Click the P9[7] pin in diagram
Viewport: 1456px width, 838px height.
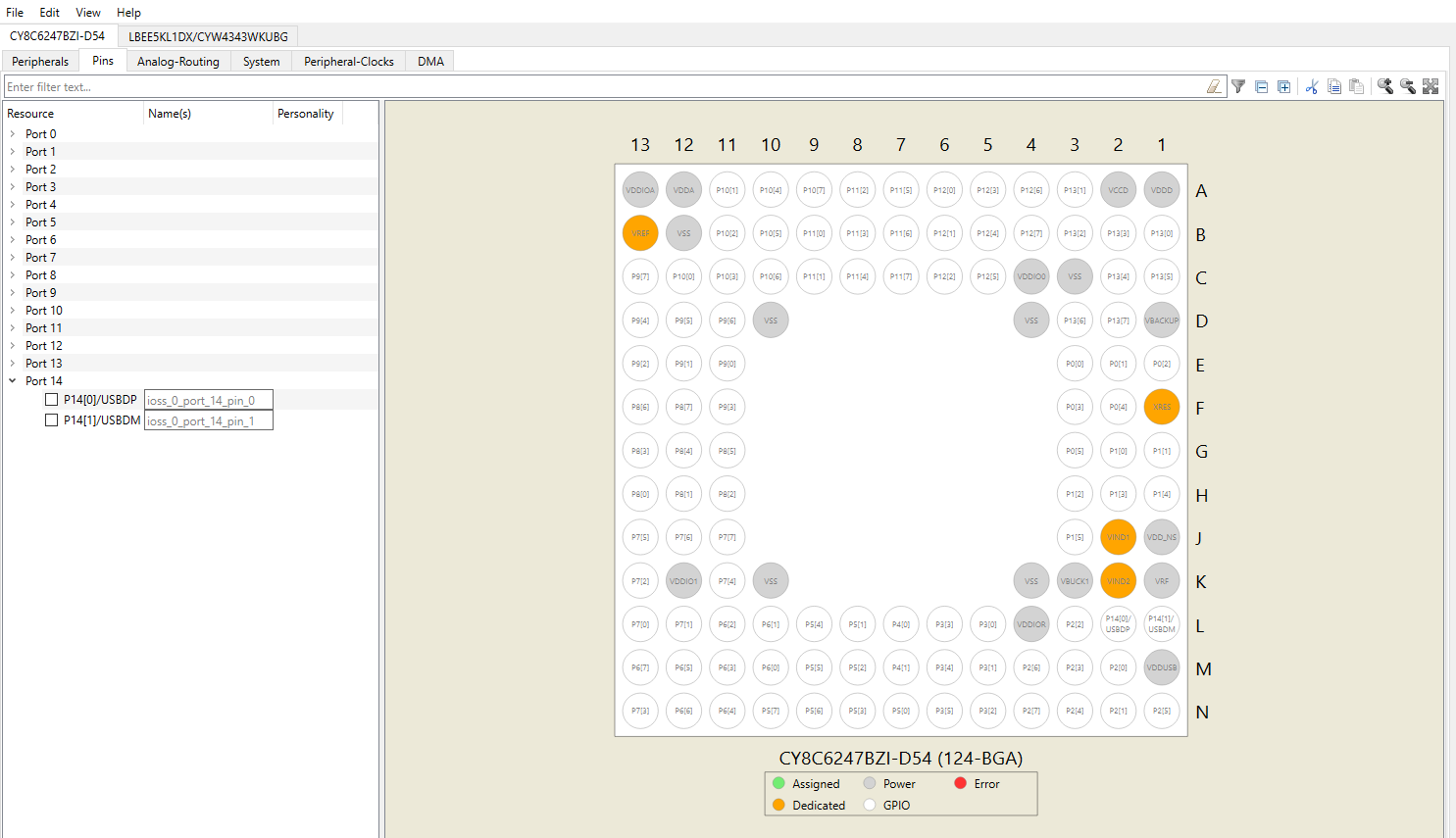coord(640,276)
